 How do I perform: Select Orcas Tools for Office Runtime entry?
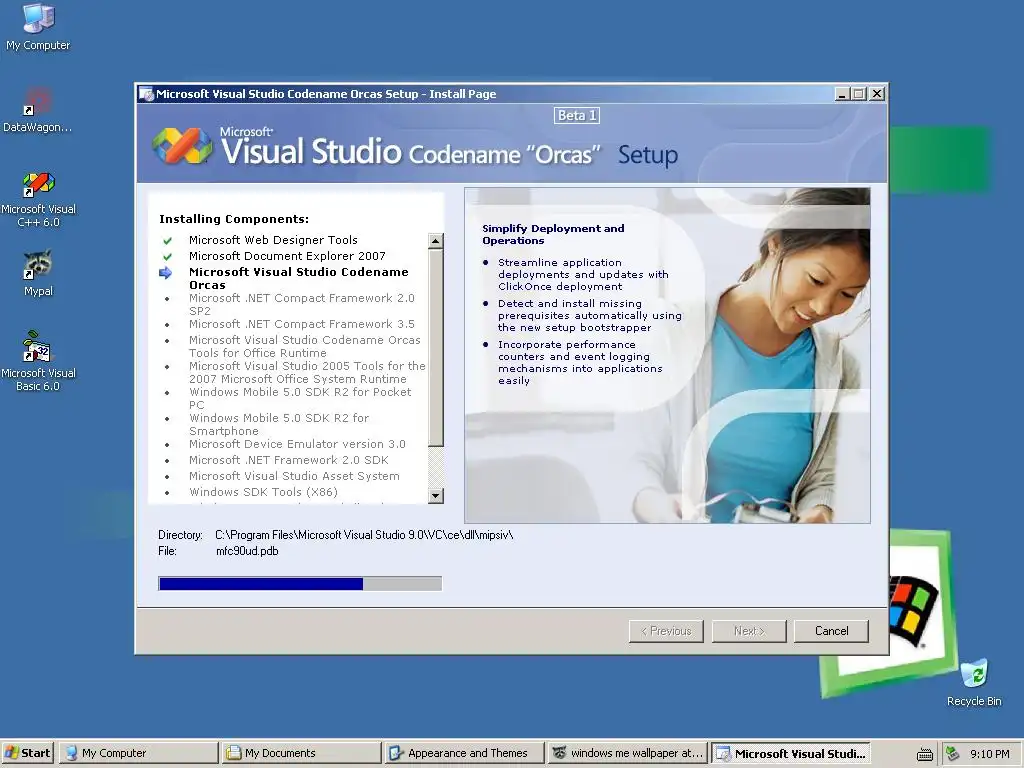305,346
